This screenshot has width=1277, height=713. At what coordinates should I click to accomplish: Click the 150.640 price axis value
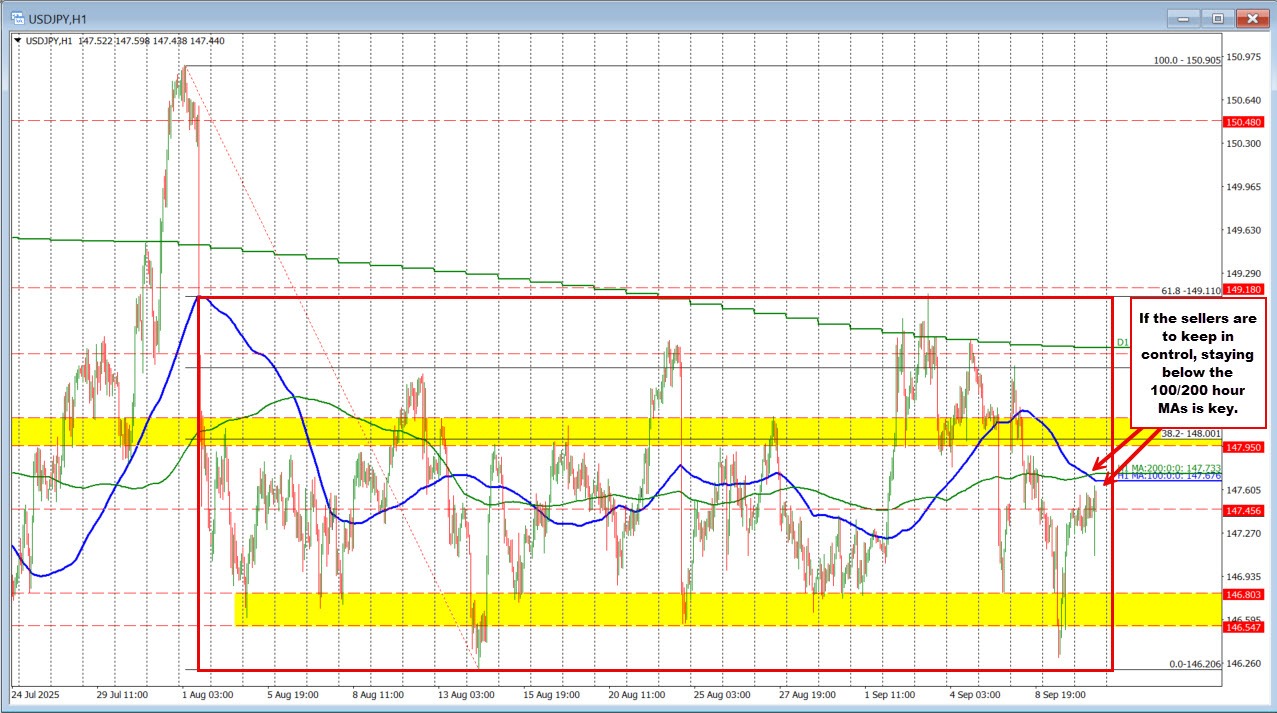point(1243,100)
